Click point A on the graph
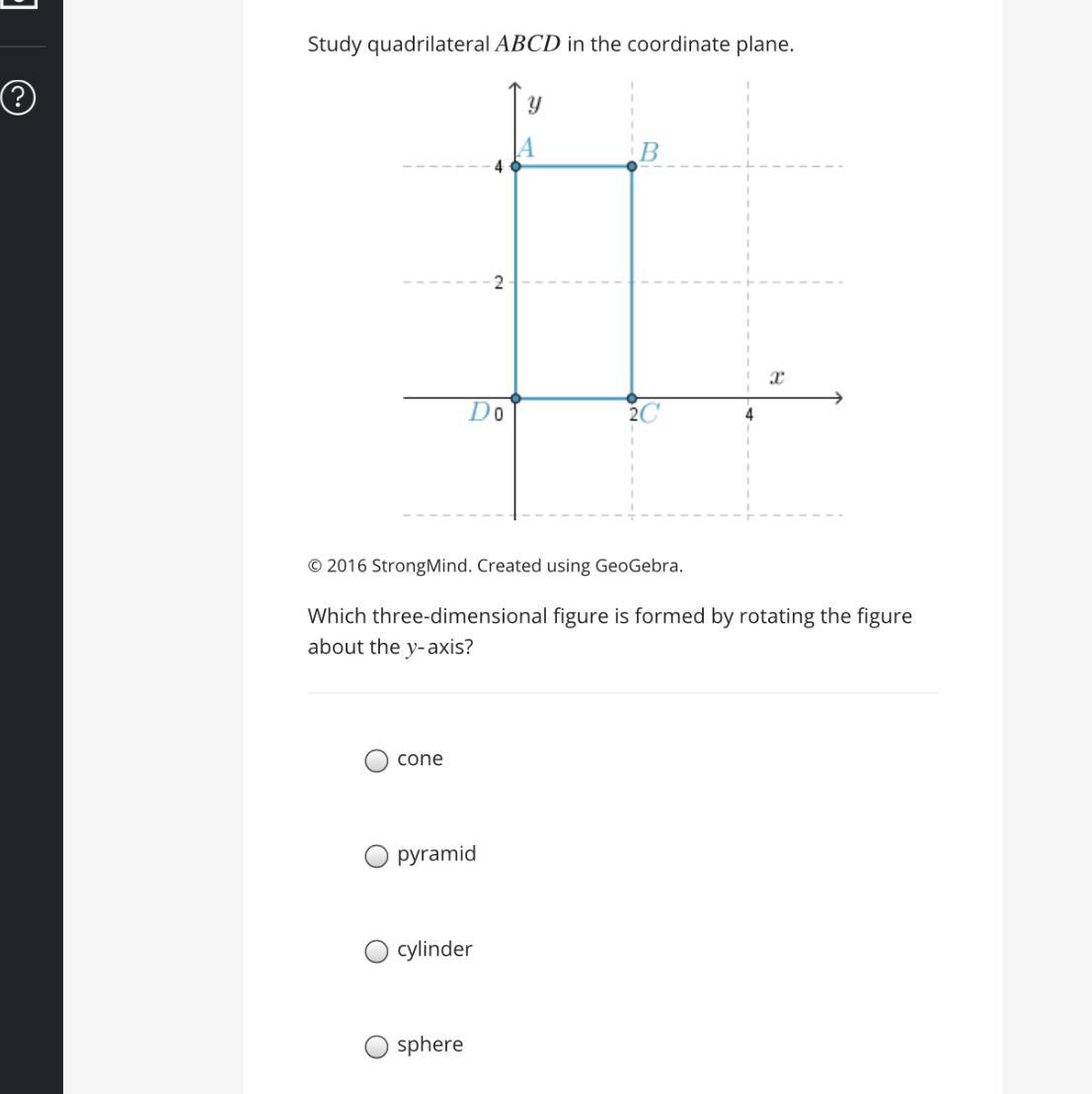This screenshot has width=1092, height=1094. click(x=515, y=166)
